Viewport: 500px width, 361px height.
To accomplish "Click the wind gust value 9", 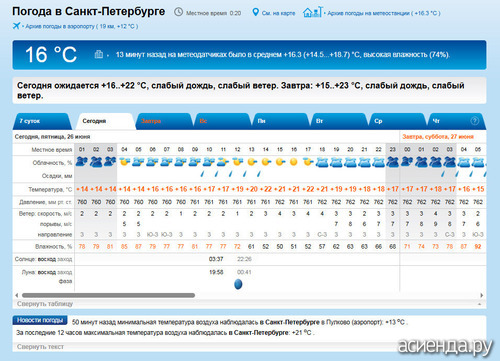I will 435,224.
